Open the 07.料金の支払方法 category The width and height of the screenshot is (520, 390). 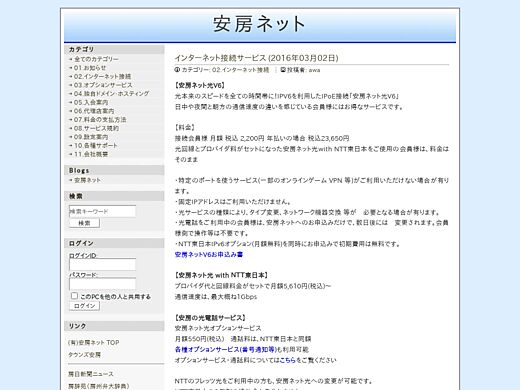click(100, 120)
